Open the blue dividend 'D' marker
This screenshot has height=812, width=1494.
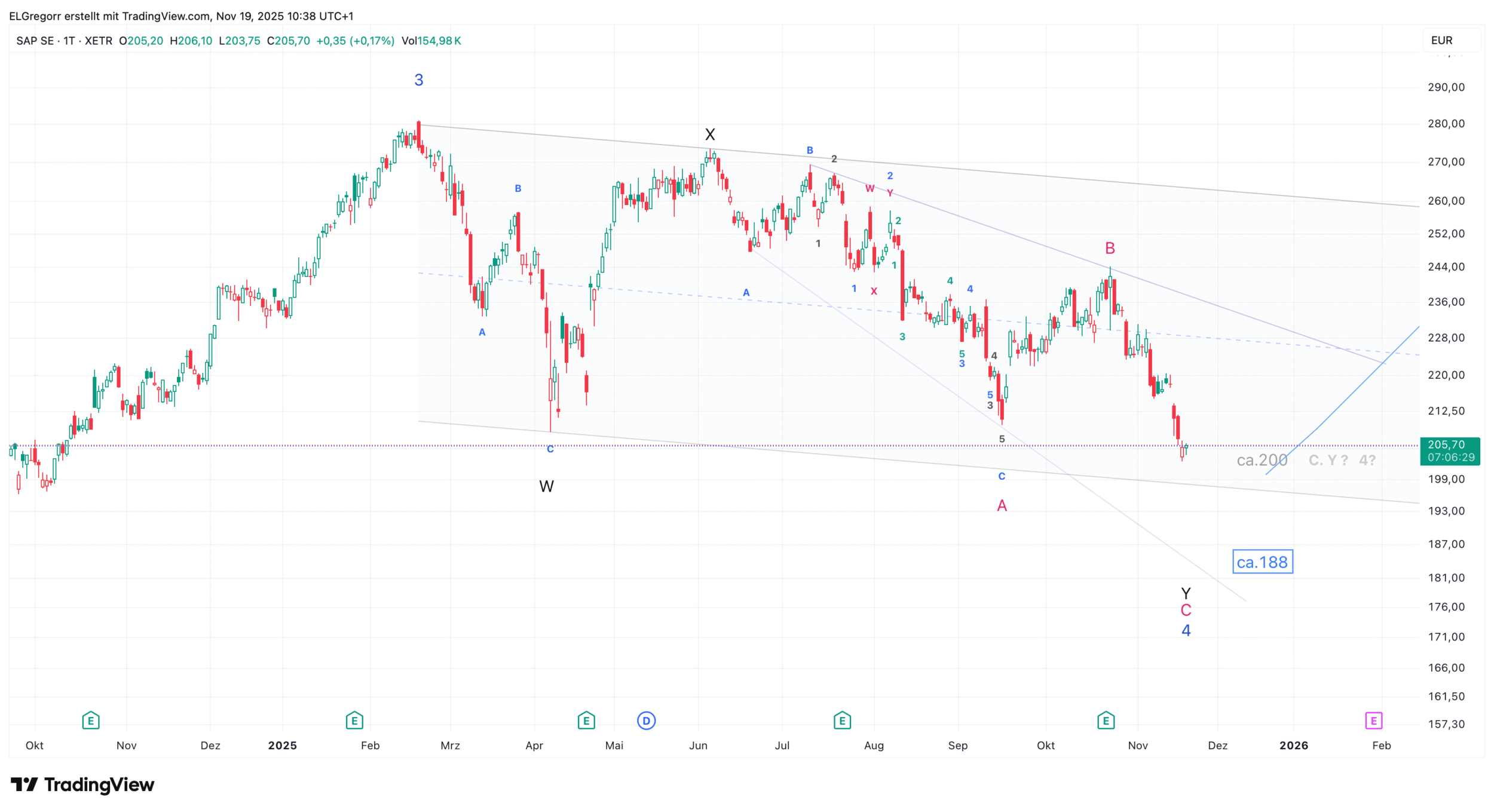[646, 721]
